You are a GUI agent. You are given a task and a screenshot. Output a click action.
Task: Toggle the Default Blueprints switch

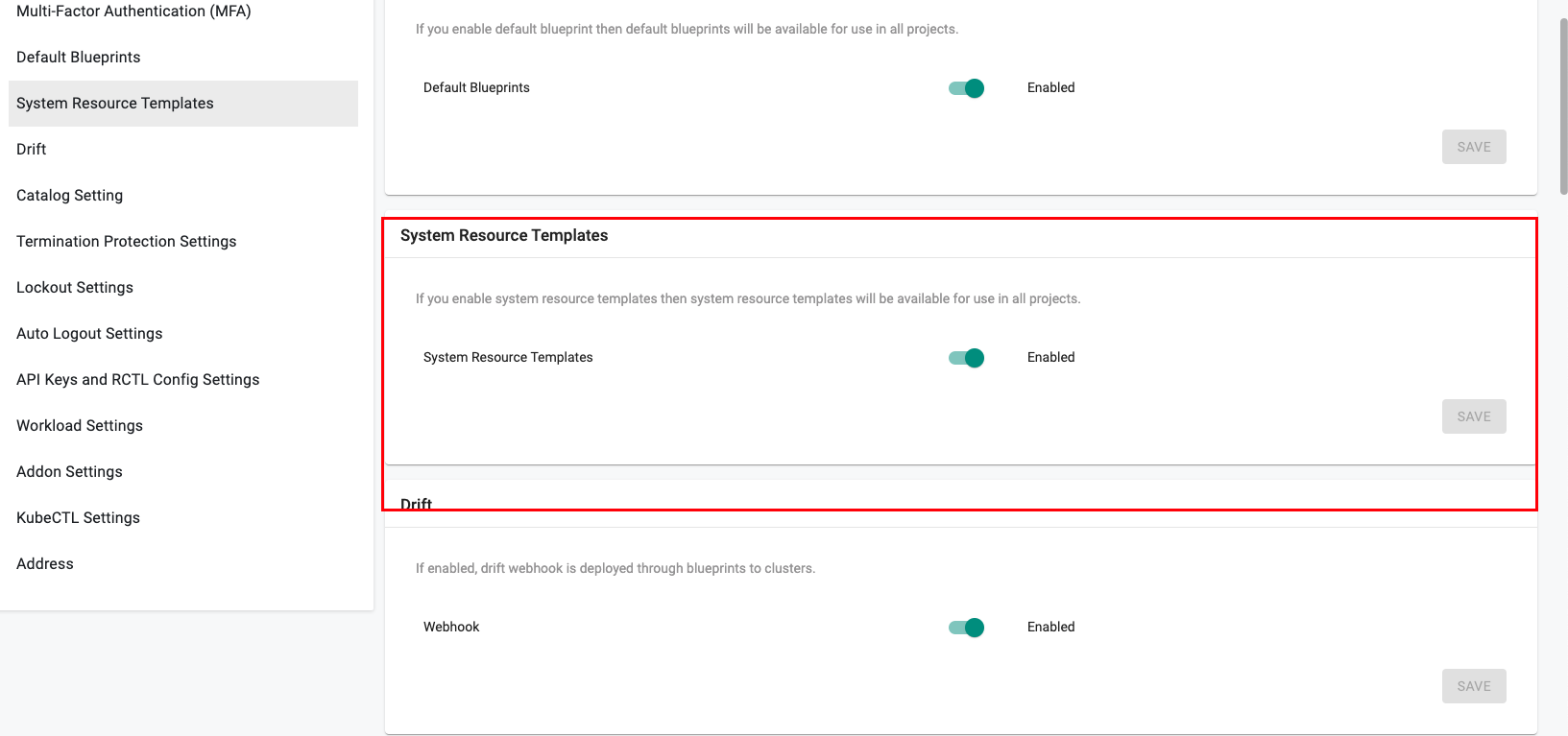pos(967,88)
